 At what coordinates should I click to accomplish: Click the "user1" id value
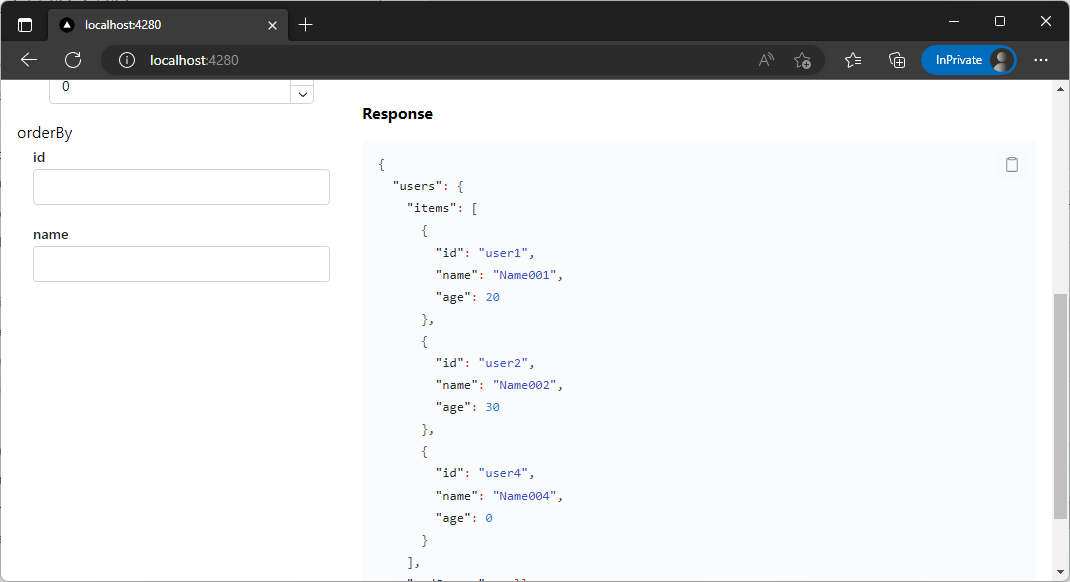coord(503,253)
